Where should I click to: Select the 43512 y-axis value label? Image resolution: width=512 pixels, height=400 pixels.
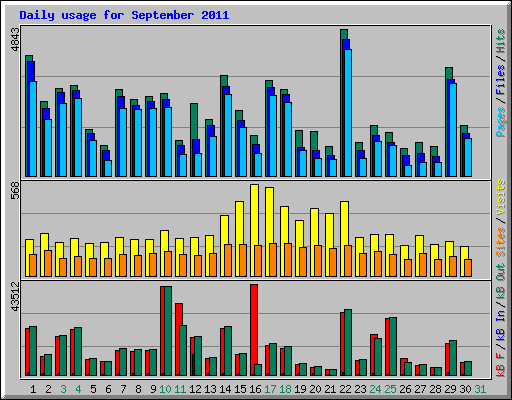coord(15,297)
